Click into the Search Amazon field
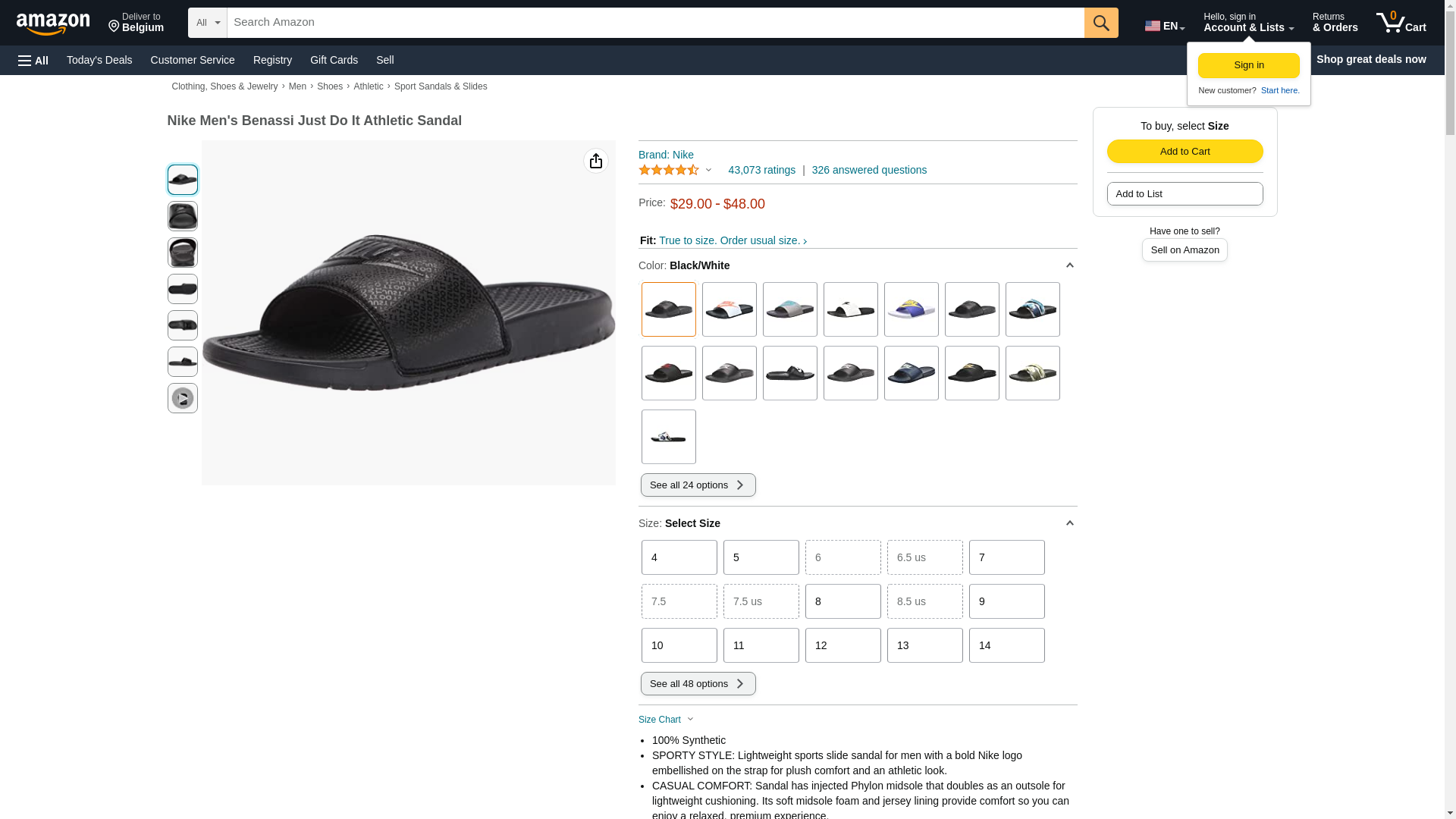1456x819 pixels. 655,23
